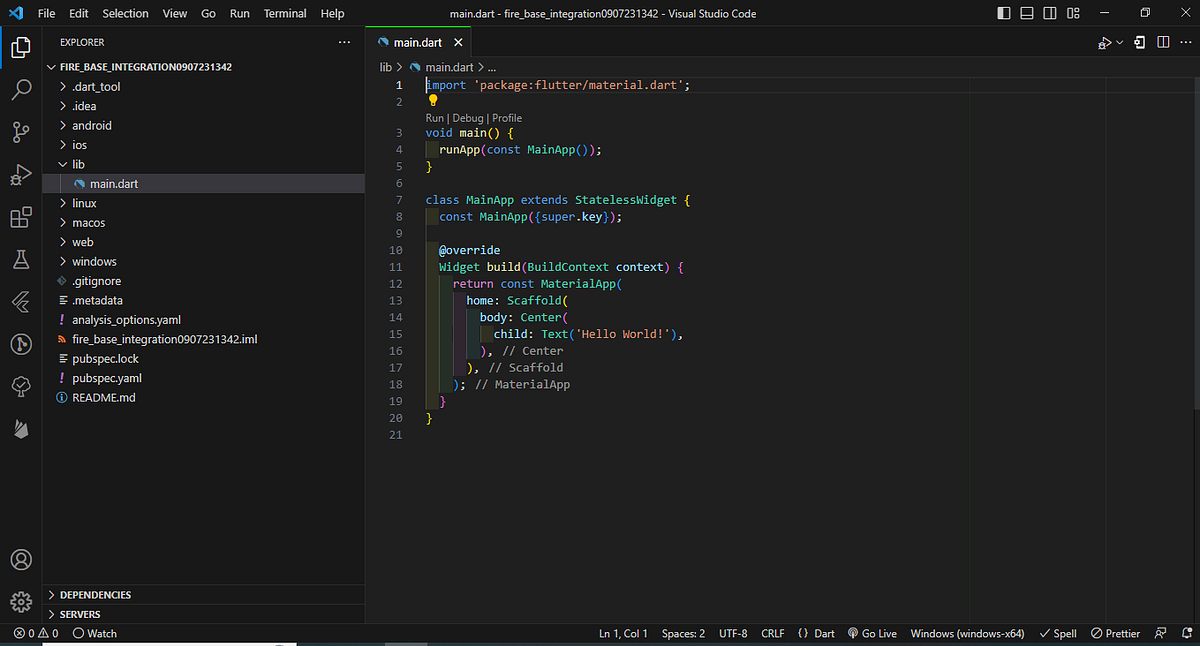
Task: Open the Terminal menu
Action: [285, 13]
